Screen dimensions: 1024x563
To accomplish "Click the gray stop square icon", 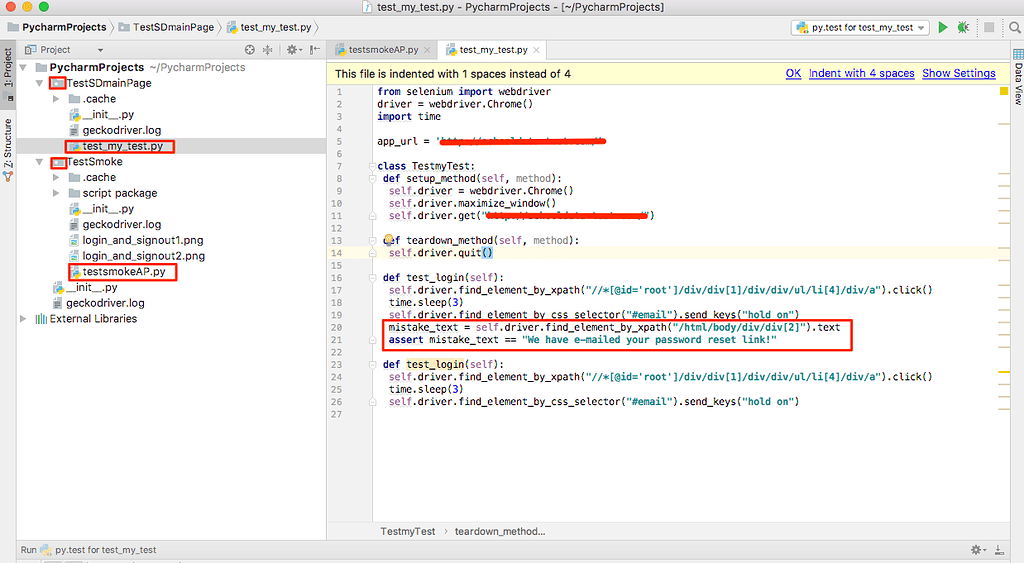I will click(x=988, y=27).
